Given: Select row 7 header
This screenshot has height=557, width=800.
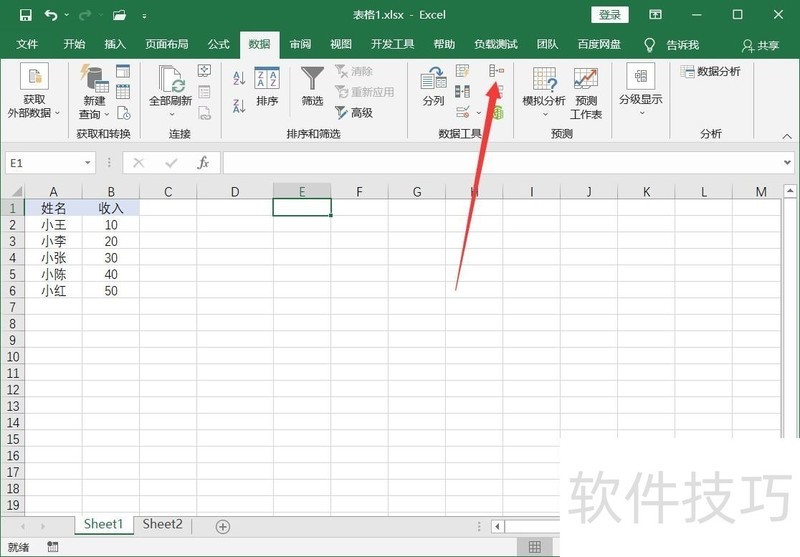Looking at the screenshot, I should tap(12, 307).
